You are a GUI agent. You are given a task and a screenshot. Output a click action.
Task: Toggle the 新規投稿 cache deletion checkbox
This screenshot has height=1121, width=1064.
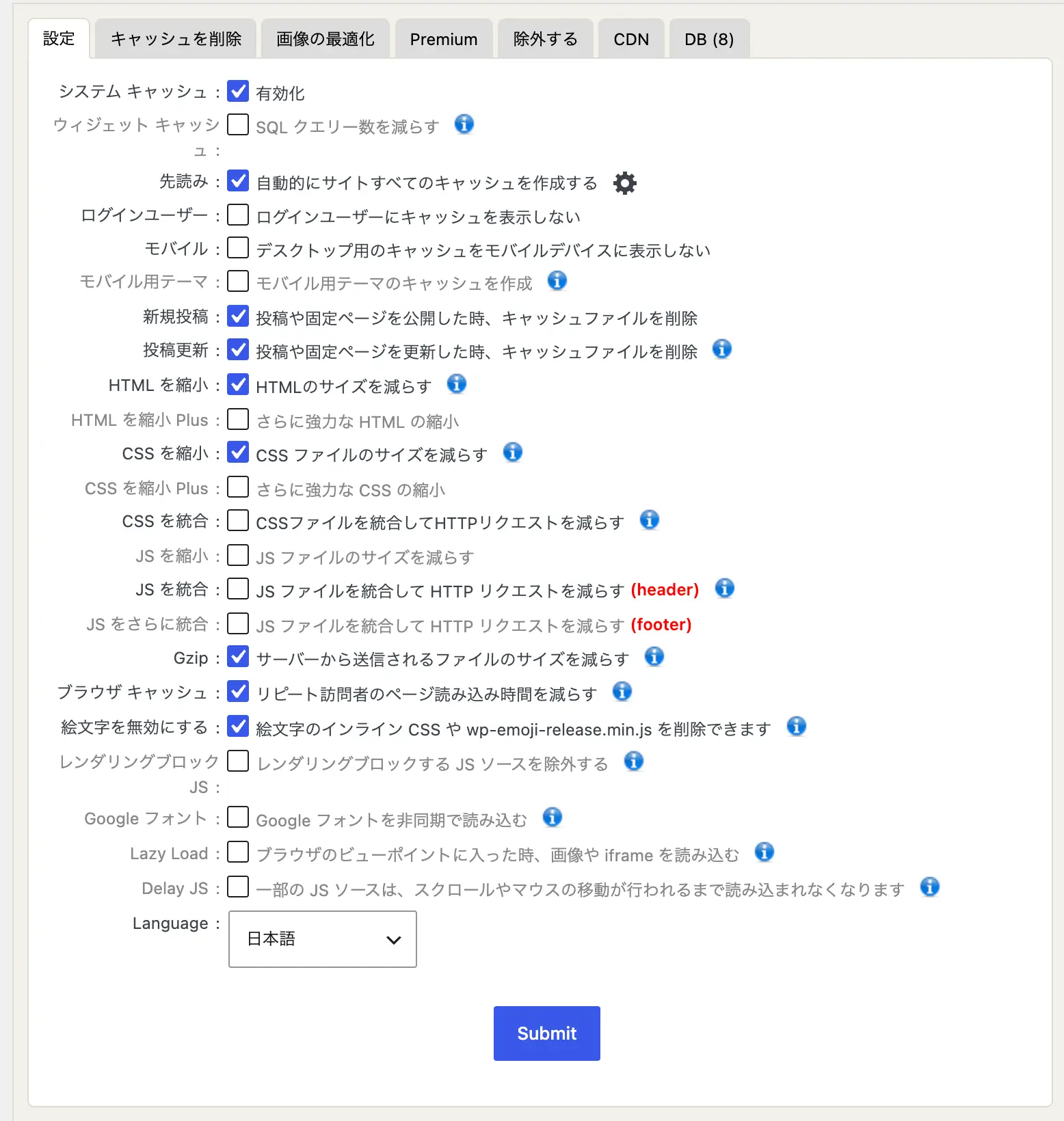tap(238, 316)
